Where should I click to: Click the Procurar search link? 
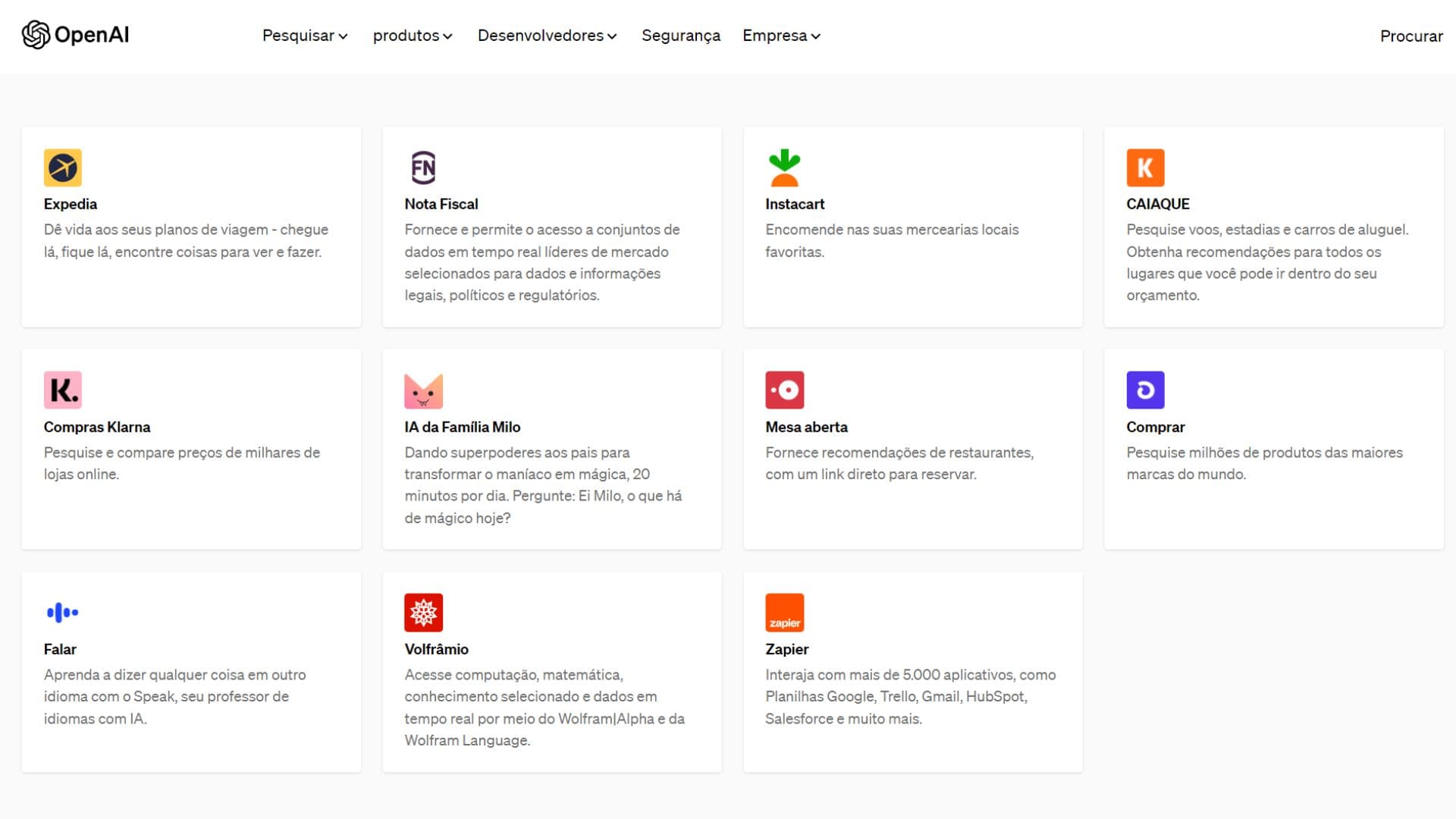pyautogui.click(x=1410, y=36)
